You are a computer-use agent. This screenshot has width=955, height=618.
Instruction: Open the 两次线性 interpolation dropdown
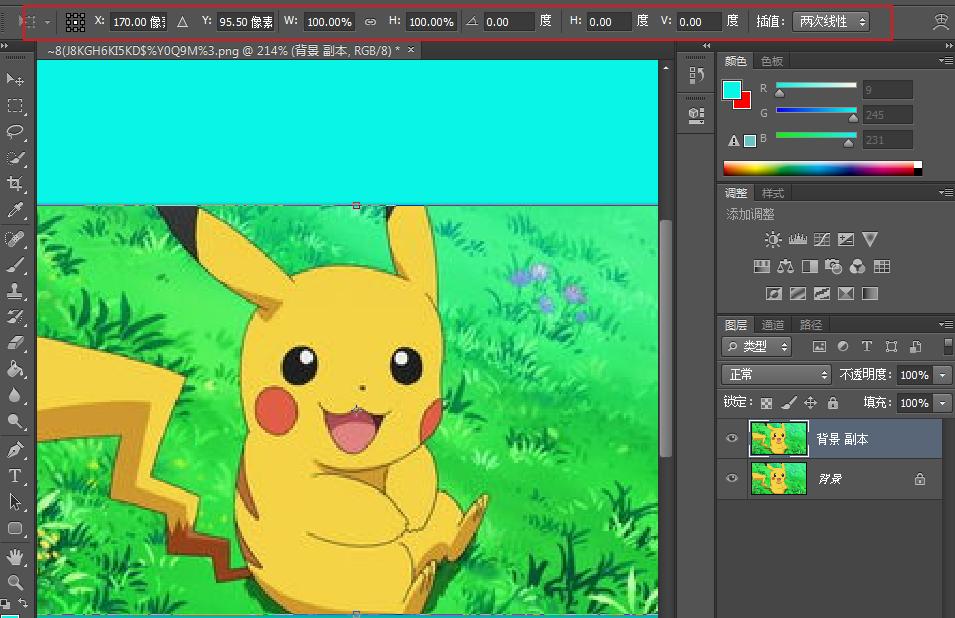click(x=829, y=21)
